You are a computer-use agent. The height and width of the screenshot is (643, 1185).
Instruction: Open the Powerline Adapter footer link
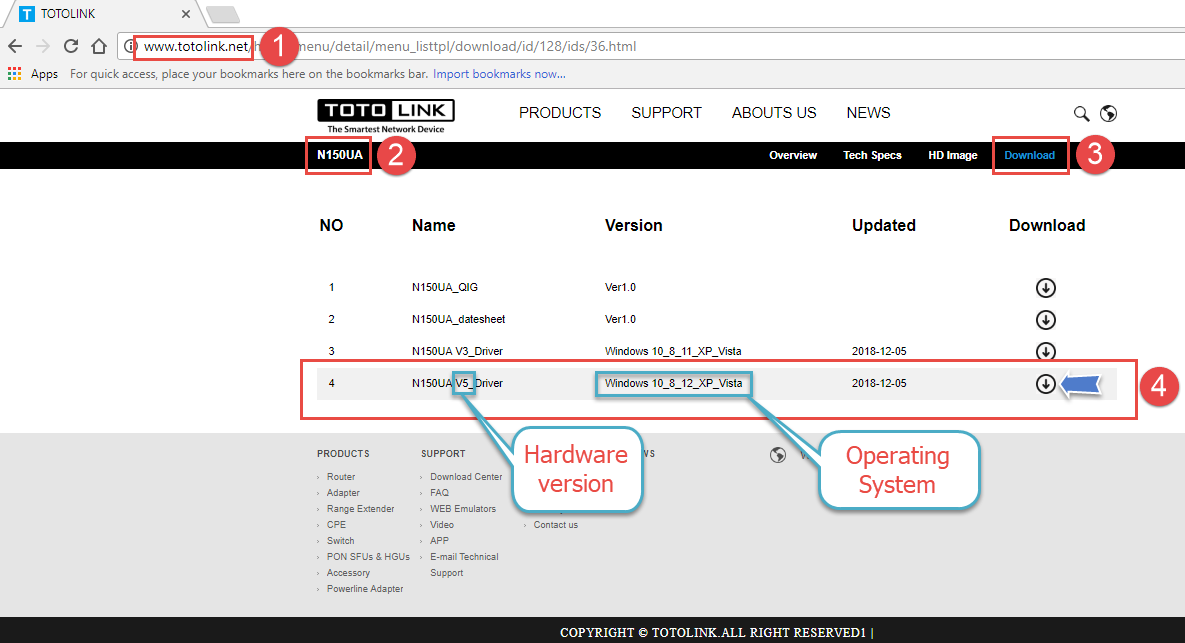[x=365, y=589]
